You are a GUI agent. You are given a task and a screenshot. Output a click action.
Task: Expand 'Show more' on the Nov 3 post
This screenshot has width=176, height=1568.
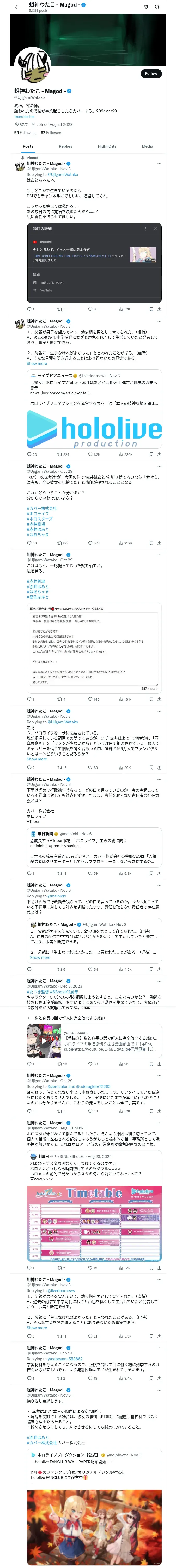coord(37,364)
